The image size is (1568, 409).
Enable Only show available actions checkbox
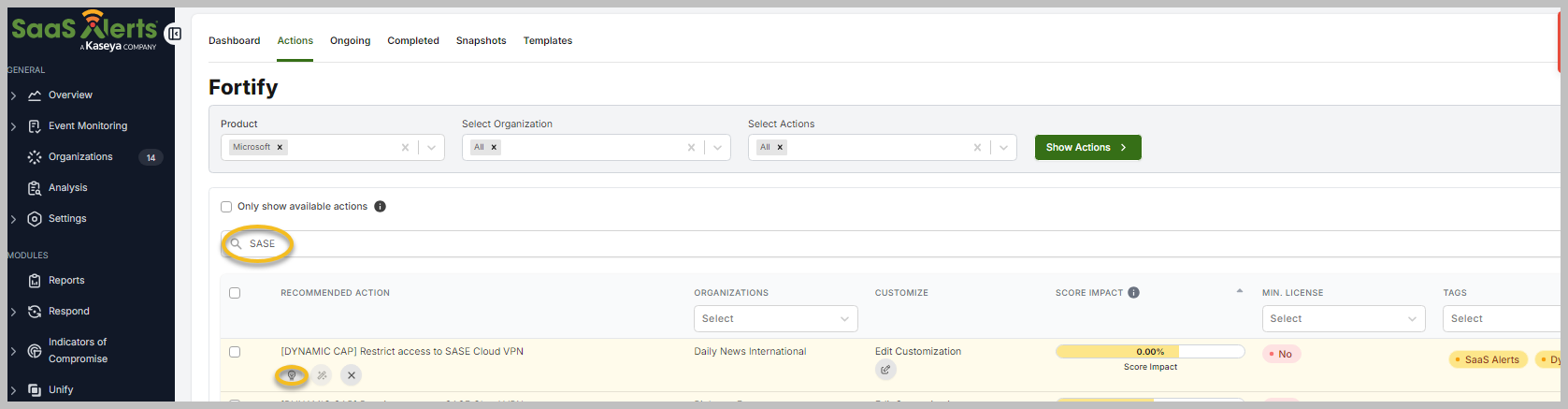pos(226,207)
